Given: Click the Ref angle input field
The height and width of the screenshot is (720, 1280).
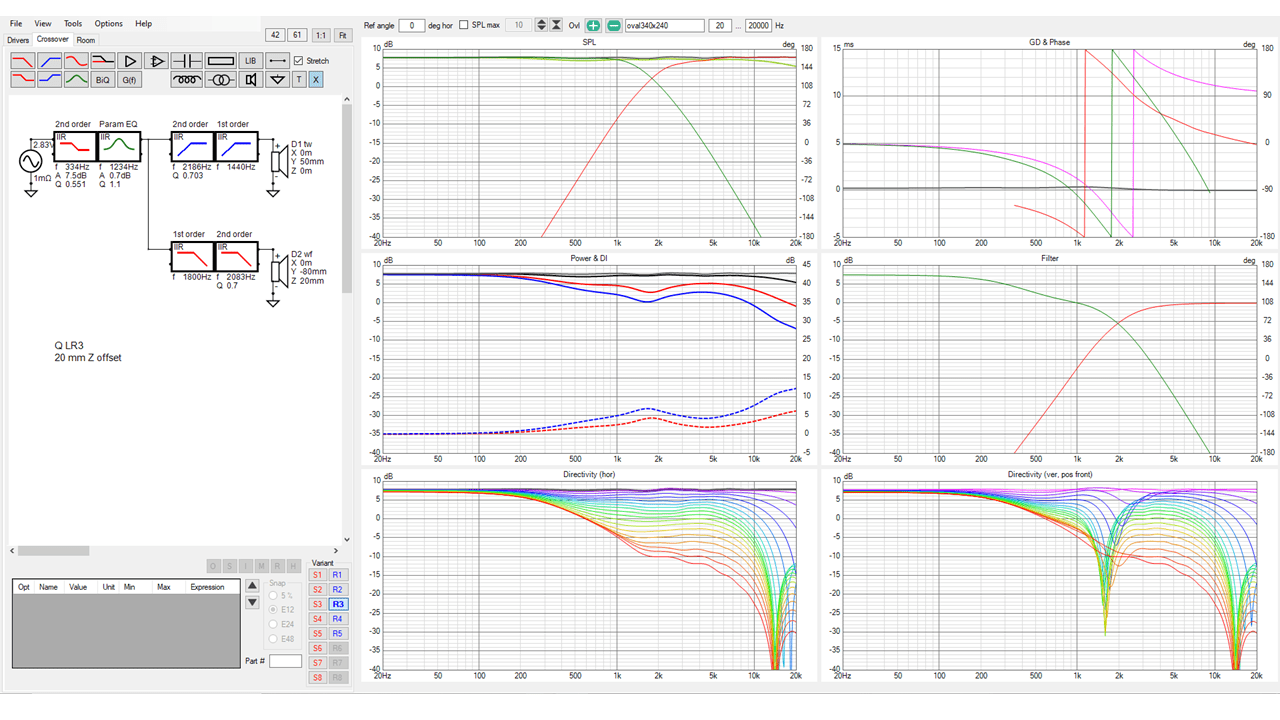Looking at the screenshot, I should click(x=411, y=25).
